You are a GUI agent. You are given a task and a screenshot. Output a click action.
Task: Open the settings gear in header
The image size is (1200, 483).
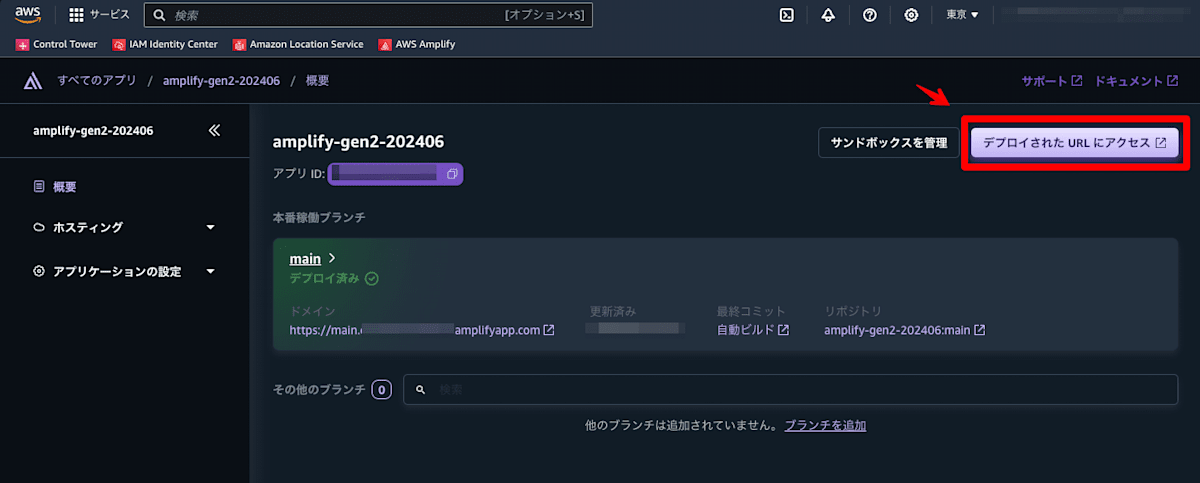(x=911, y=15)
